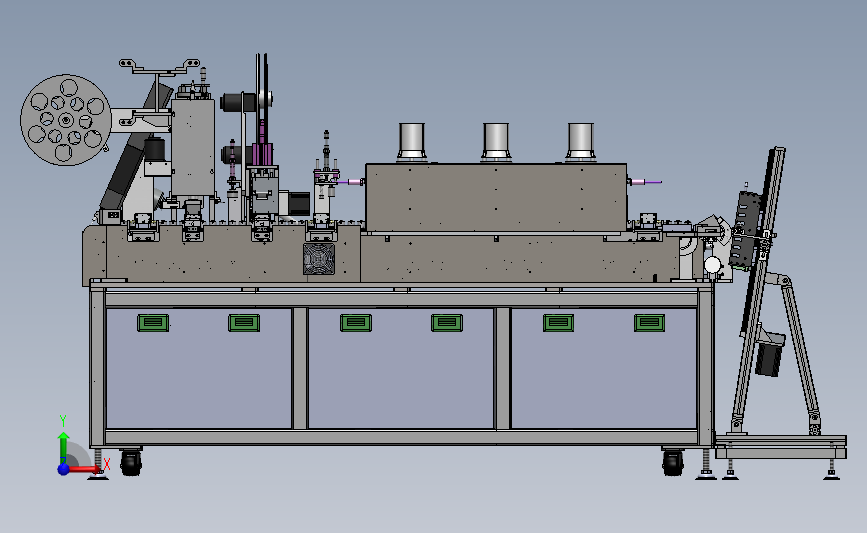Select the white round gauge at machine end
This screenshot has width=867, height=533.
(712, 265)
